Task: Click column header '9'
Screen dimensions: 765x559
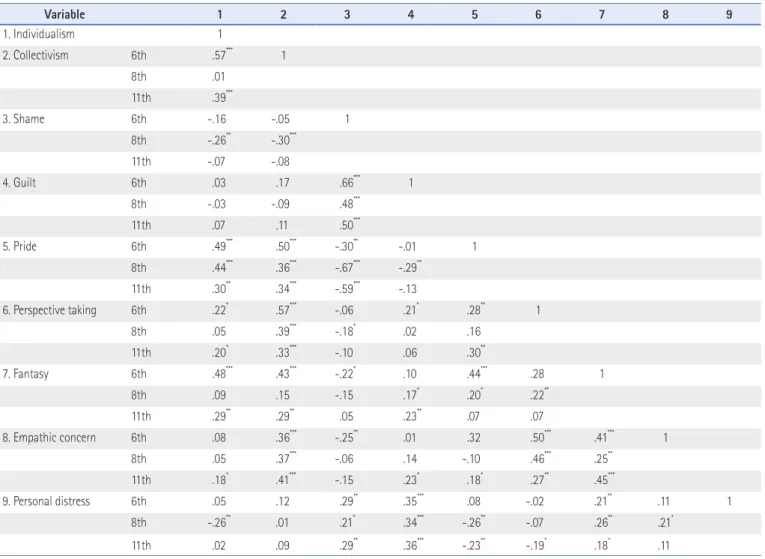Action: click(729, 15)
